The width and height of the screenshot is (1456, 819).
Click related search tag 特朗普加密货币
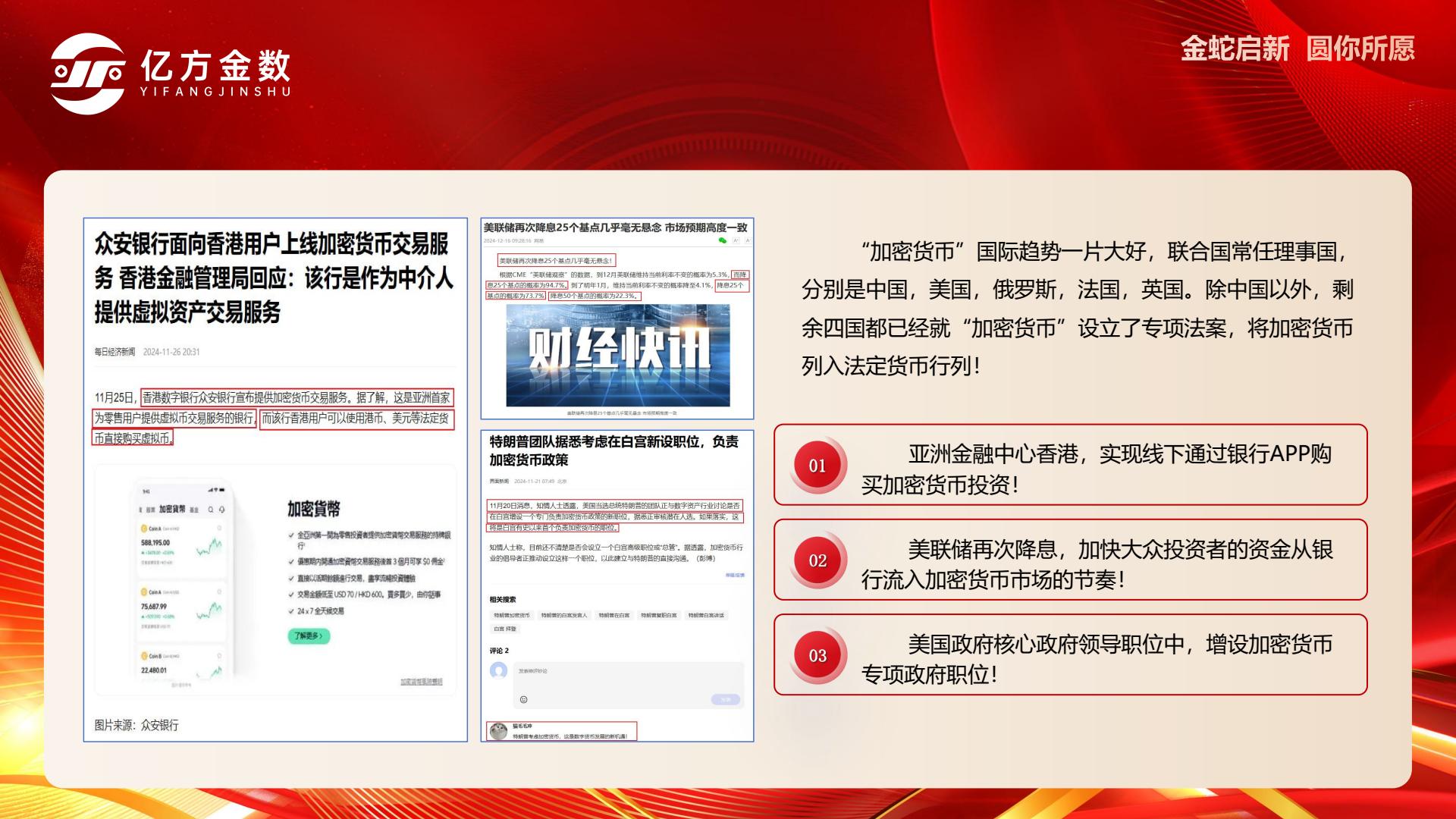coord(512,615)
